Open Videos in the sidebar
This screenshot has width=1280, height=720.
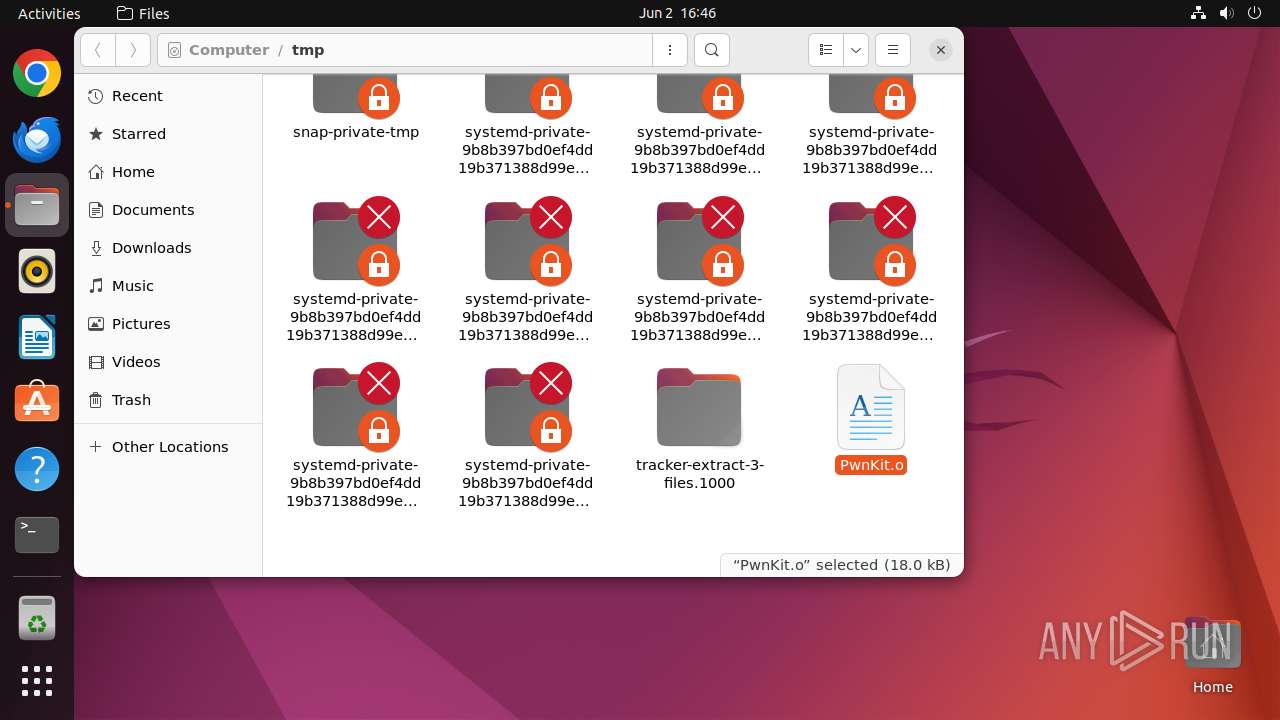(x=168, y=362)
